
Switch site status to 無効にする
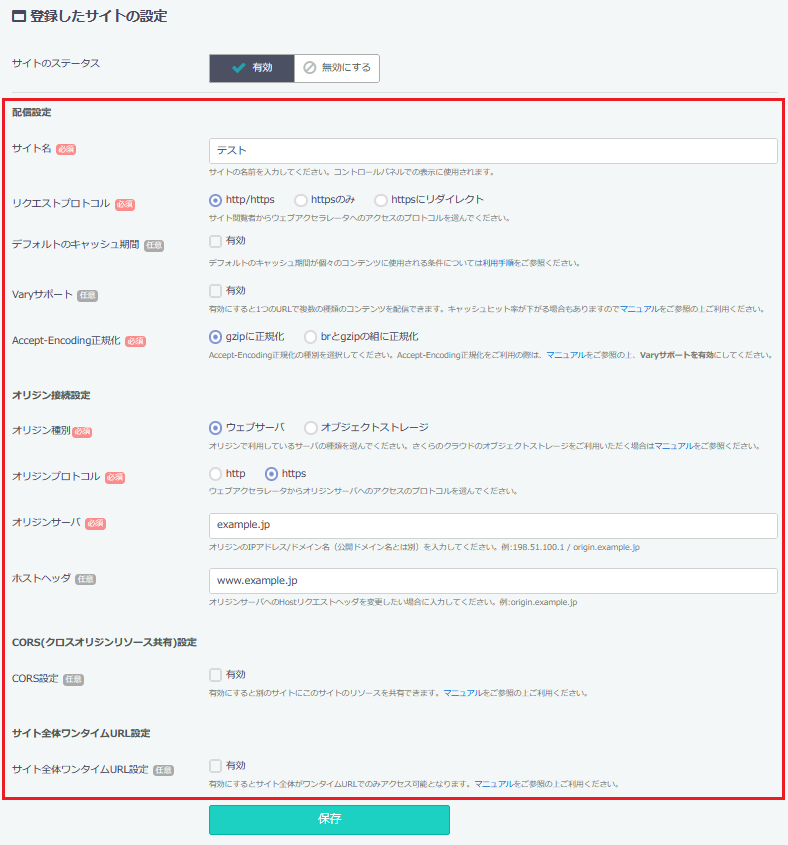(x=337, y=68)
